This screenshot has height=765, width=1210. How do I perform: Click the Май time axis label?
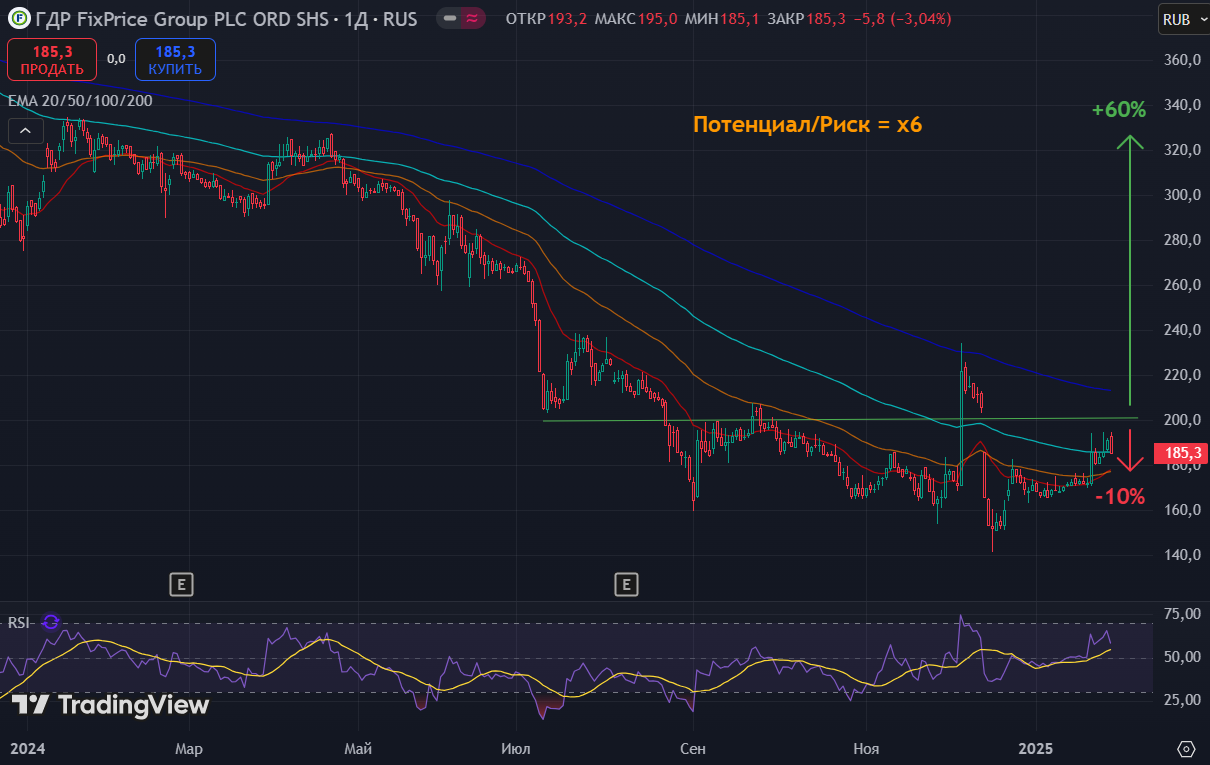click(358, 748)
